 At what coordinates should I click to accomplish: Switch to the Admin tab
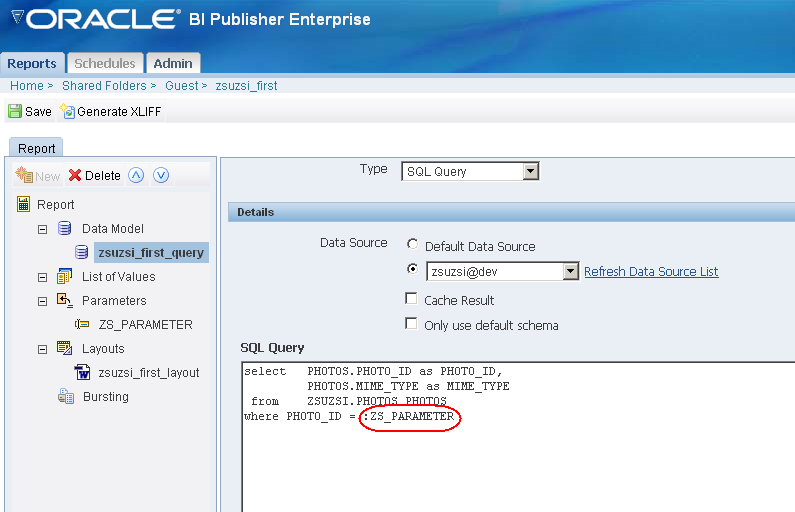coord(173,63)
